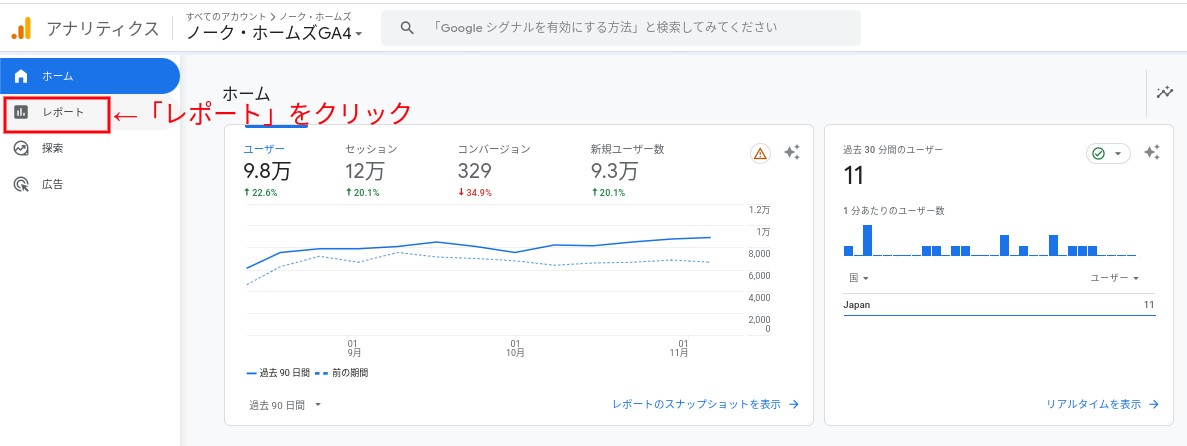1187x446 pixels.
Task: Click the Explore (探索) icon
Action: pyautogui.click(x=21, y=148)
